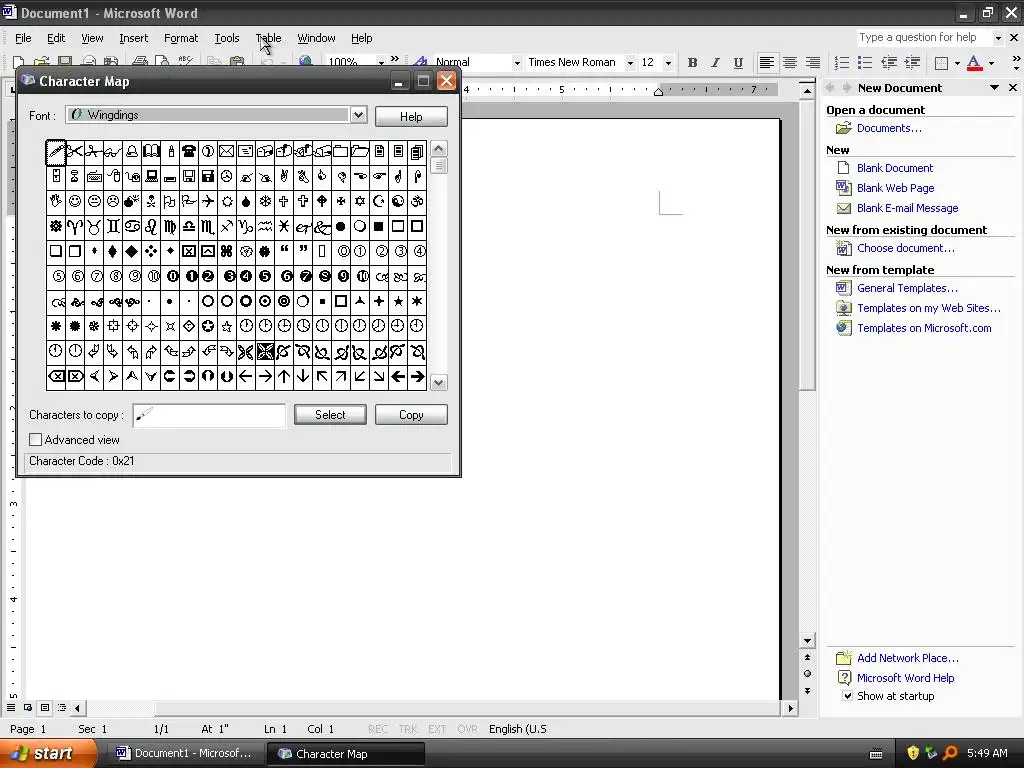
Task: Click the Type a question for help box
Action: [924, 38]
